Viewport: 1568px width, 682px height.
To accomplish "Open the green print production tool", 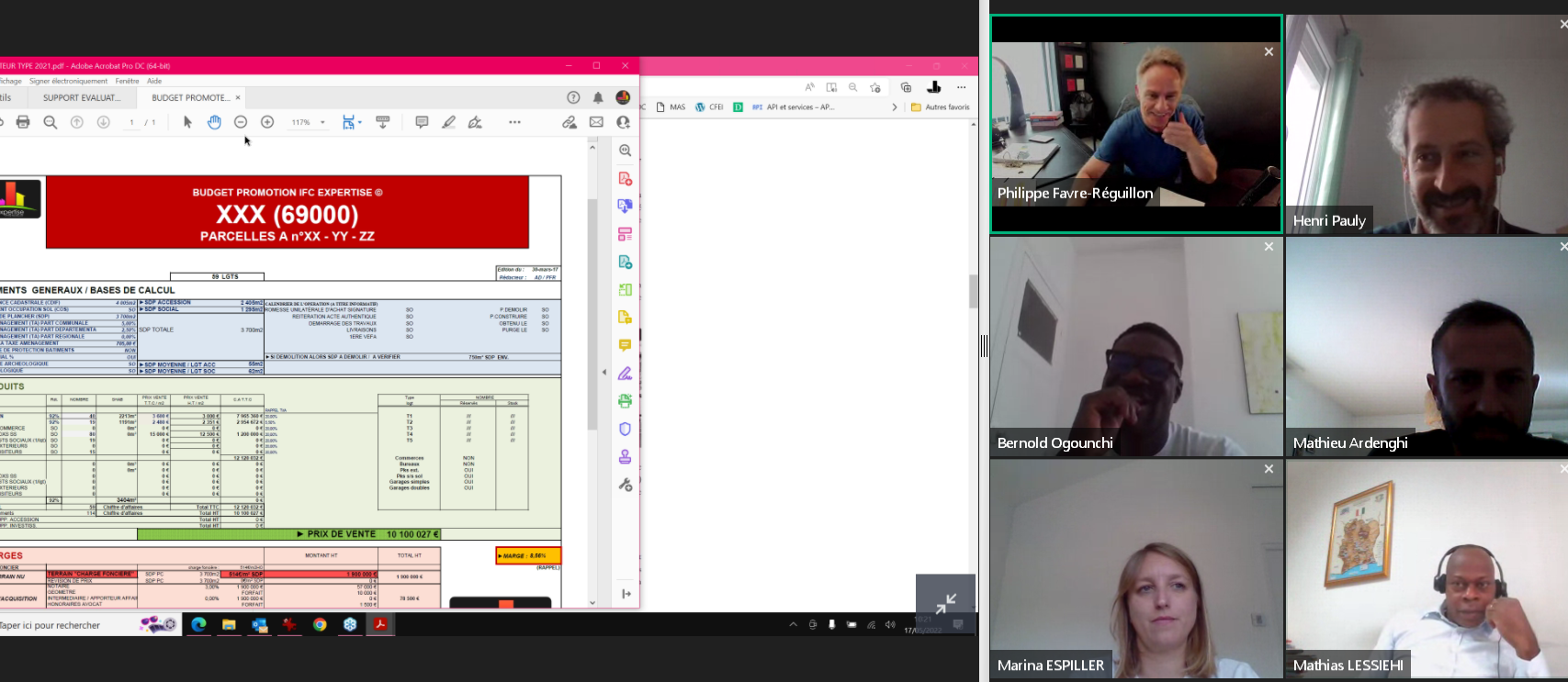I will (x=626, y=401).
